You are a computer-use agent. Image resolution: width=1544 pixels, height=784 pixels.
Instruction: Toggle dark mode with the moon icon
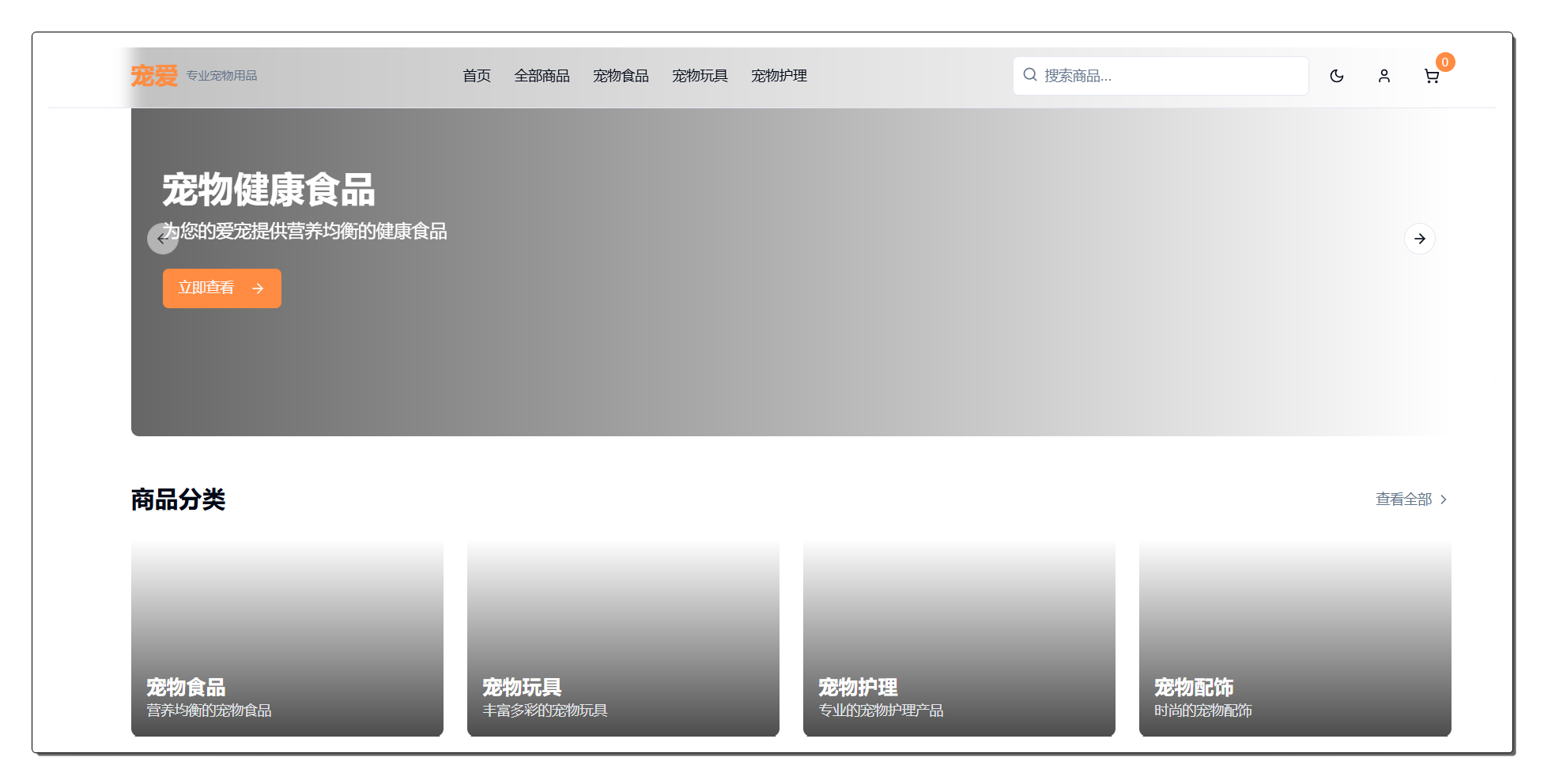[x=1337, y=76]
